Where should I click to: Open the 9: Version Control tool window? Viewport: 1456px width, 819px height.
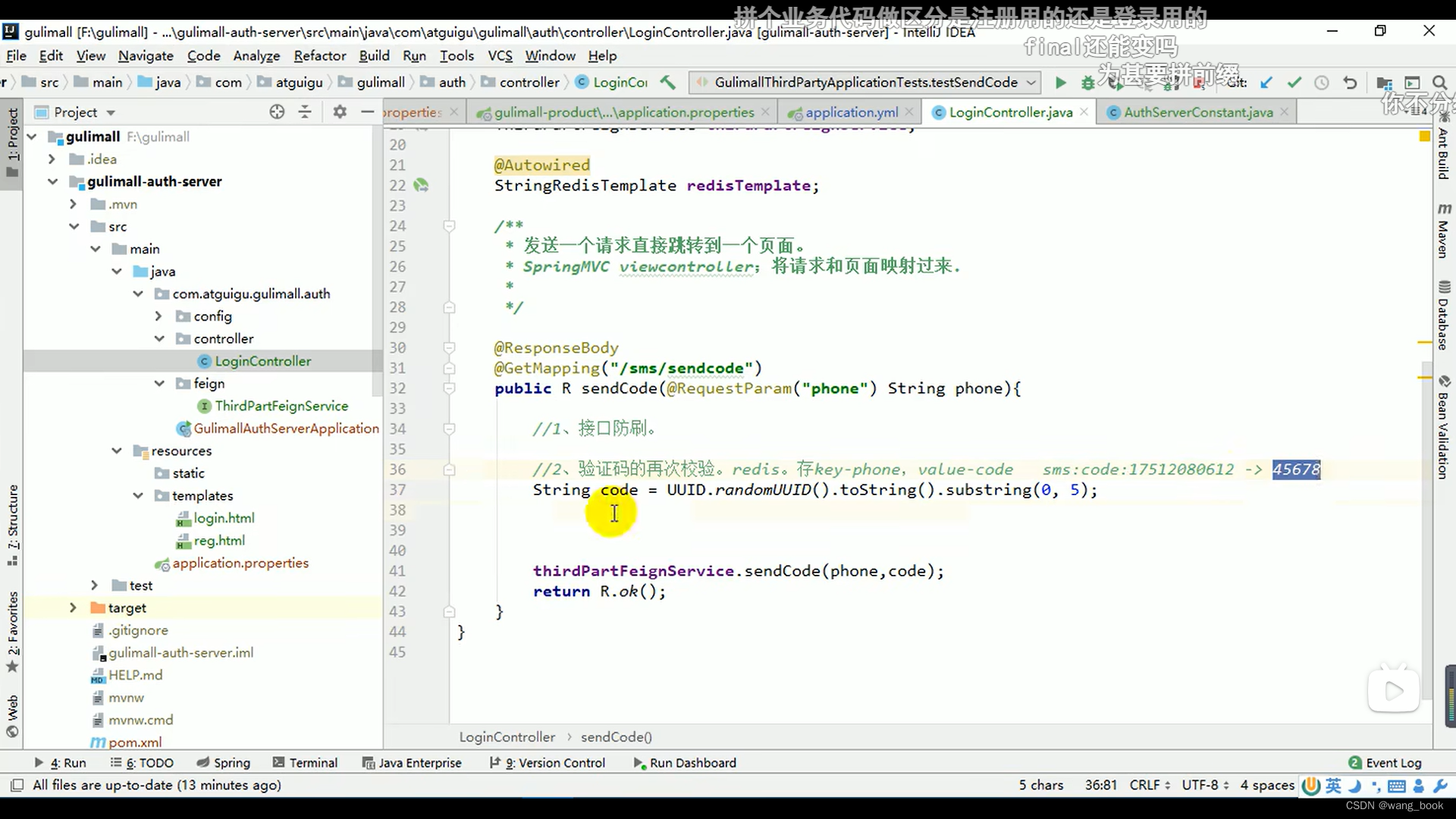[548, 763]
